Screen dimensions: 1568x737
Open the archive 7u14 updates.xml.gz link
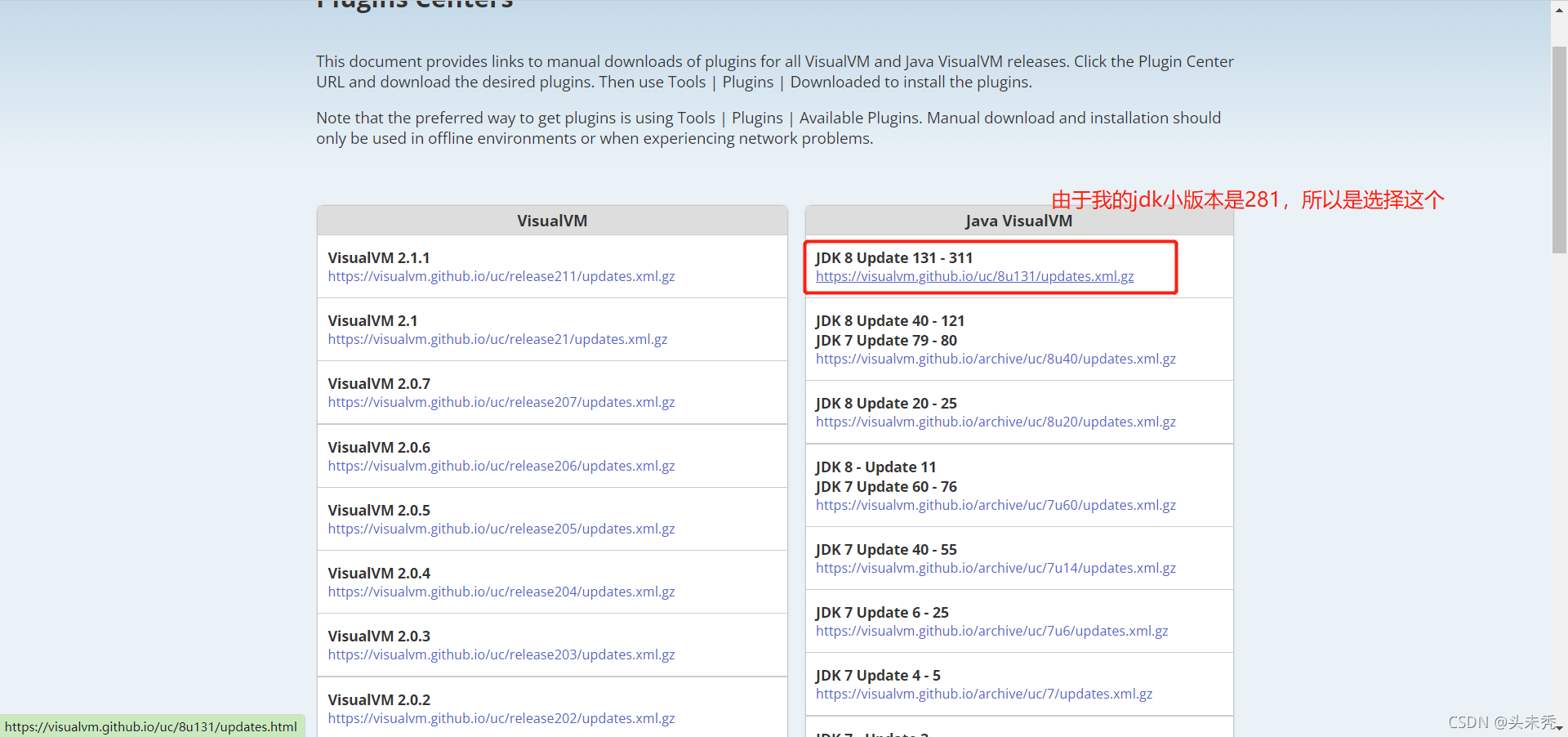pos(996,568)
